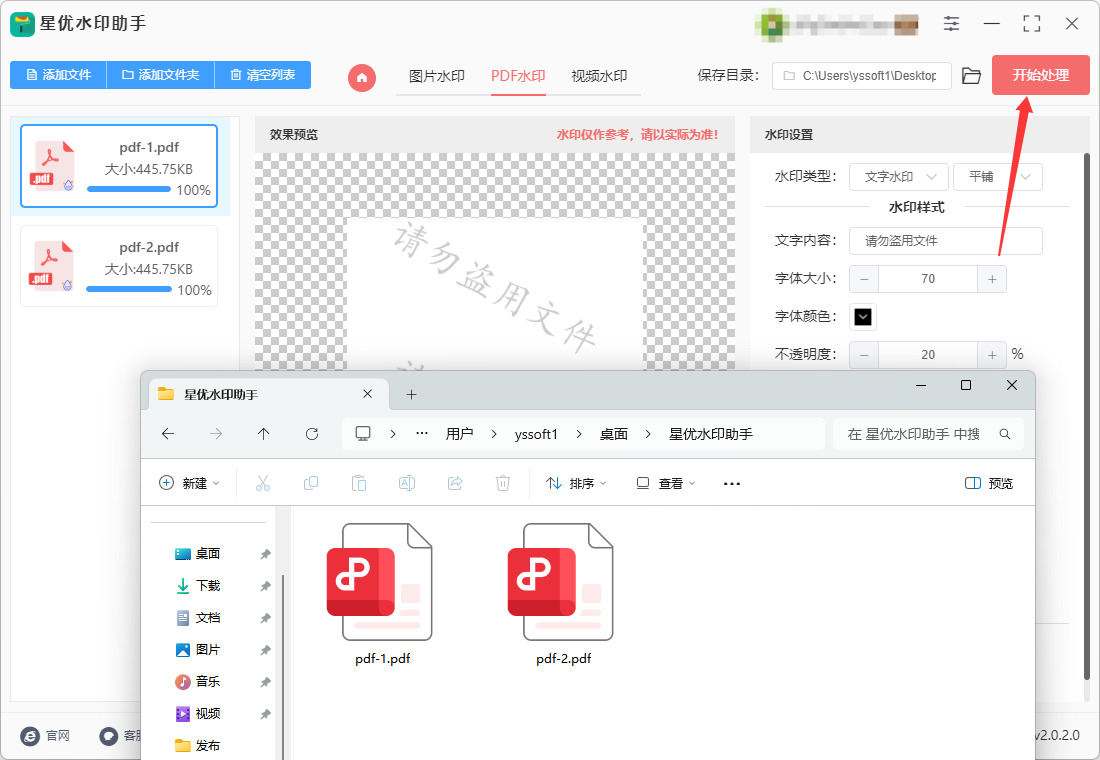Select the 星优水印助手 Explorer tab
Viewport: 1100px width, 760px height.
pos(268,394)
